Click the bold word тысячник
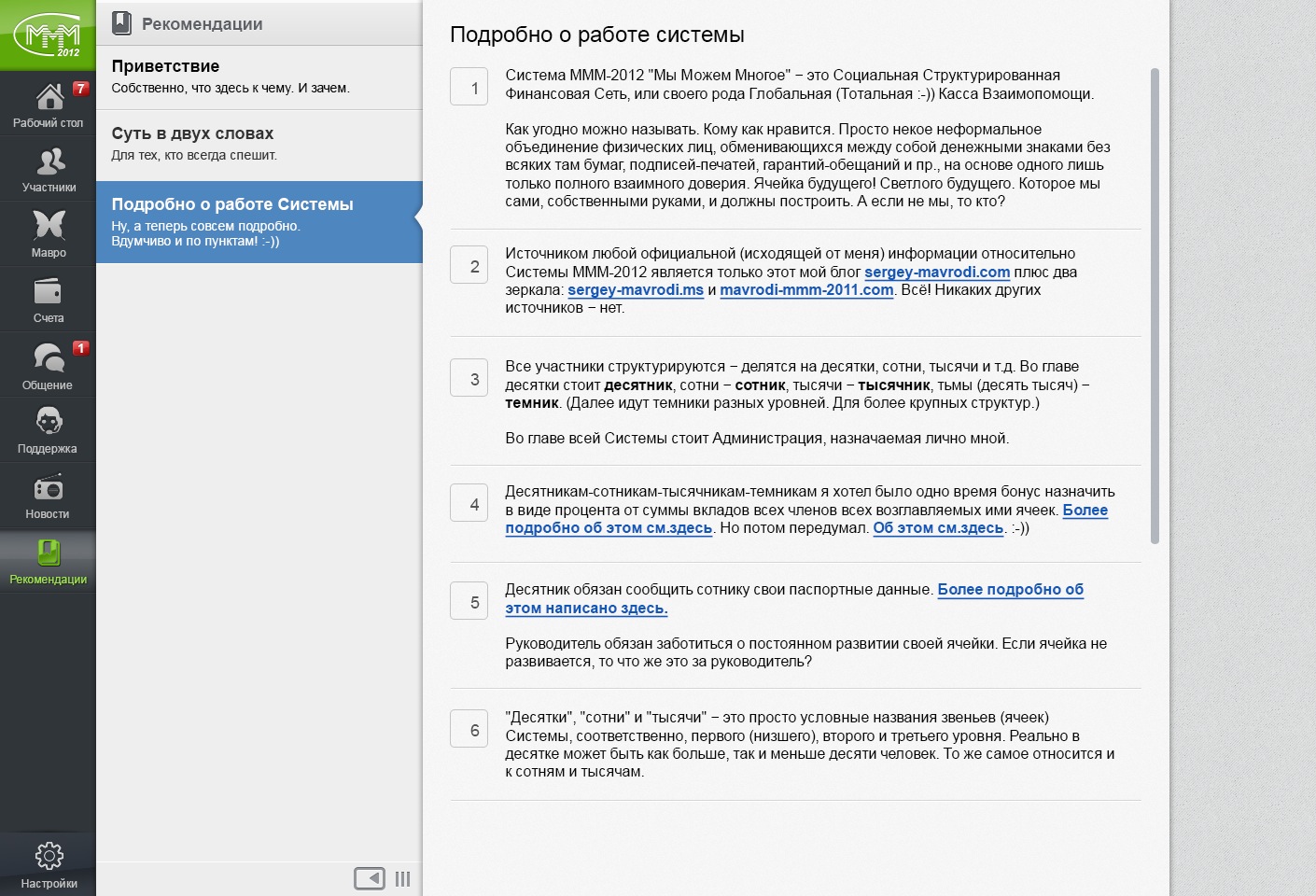The width and height of the screenshot is (1316, 896). [894, 385]
